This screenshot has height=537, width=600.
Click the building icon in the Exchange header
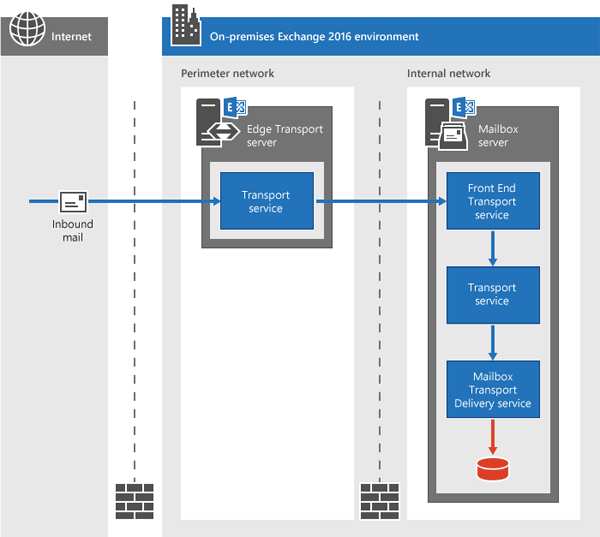coord(186,25)
